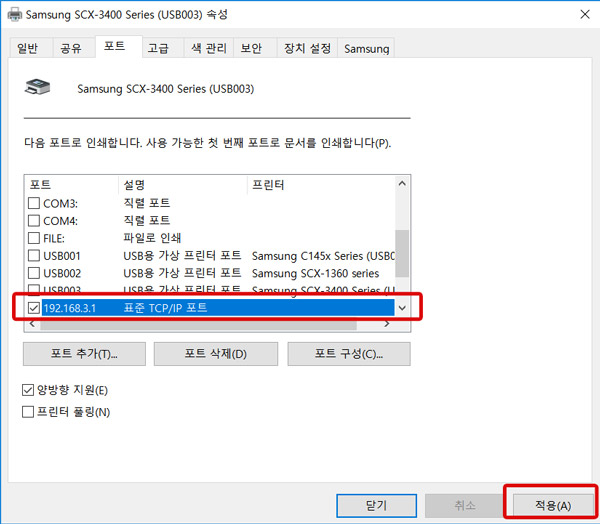Click the 프린터 column header
Viewport: 600px width, 524px height.
(321, 185)
